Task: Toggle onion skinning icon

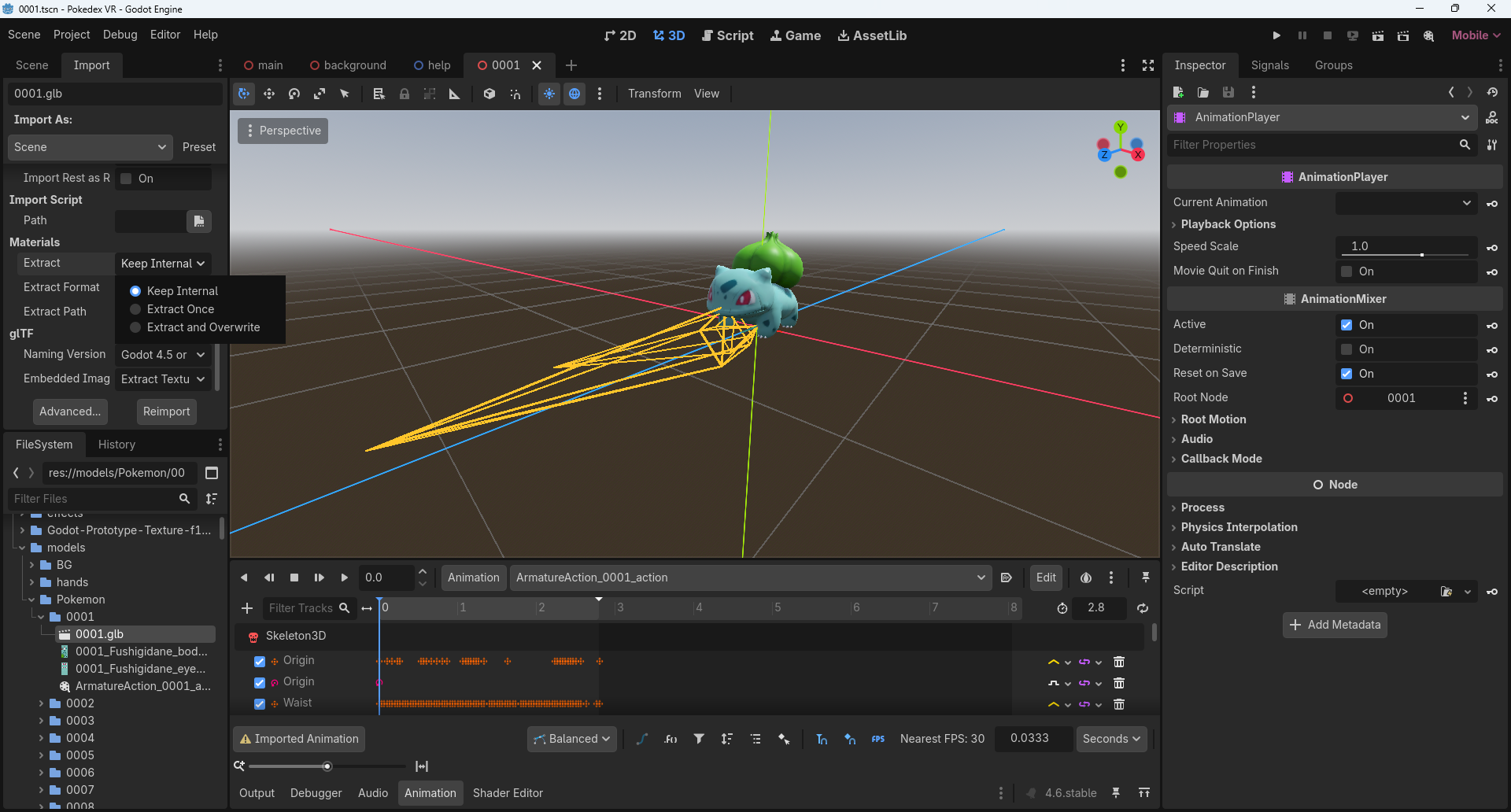Action: point(1086,578)
